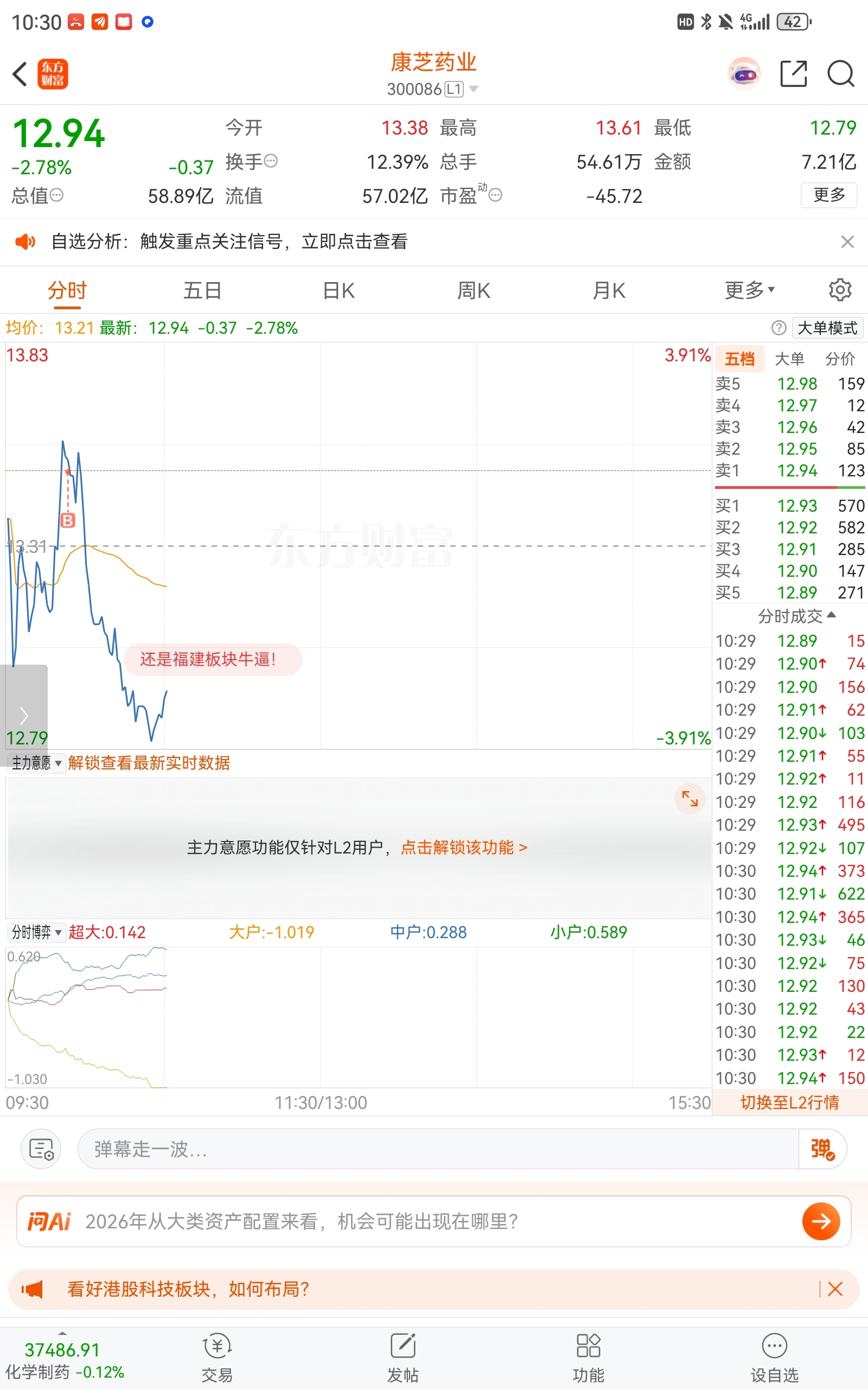Image resolution: width=868 pixels, height=1389 pixels.
Task: Tap the 还是福建板块牛逼! danmaku bubble
Action: (213, 659)
